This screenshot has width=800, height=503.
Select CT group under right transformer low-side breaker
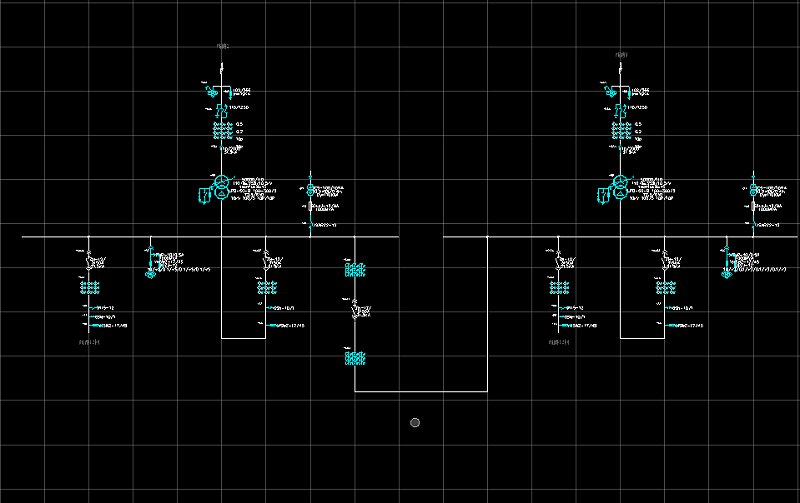[x=666, y=287]
